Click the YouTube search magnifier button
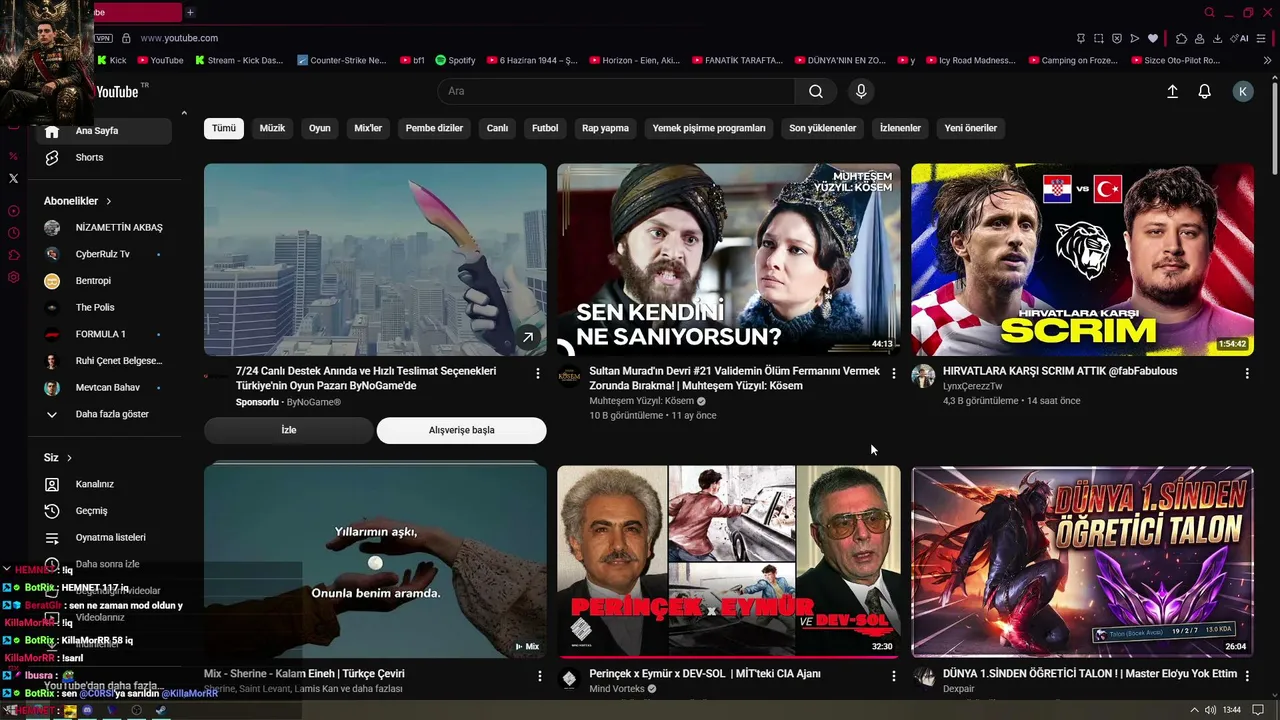Image resolution: width=1280 pixels, height=720 pixels. 816,91
